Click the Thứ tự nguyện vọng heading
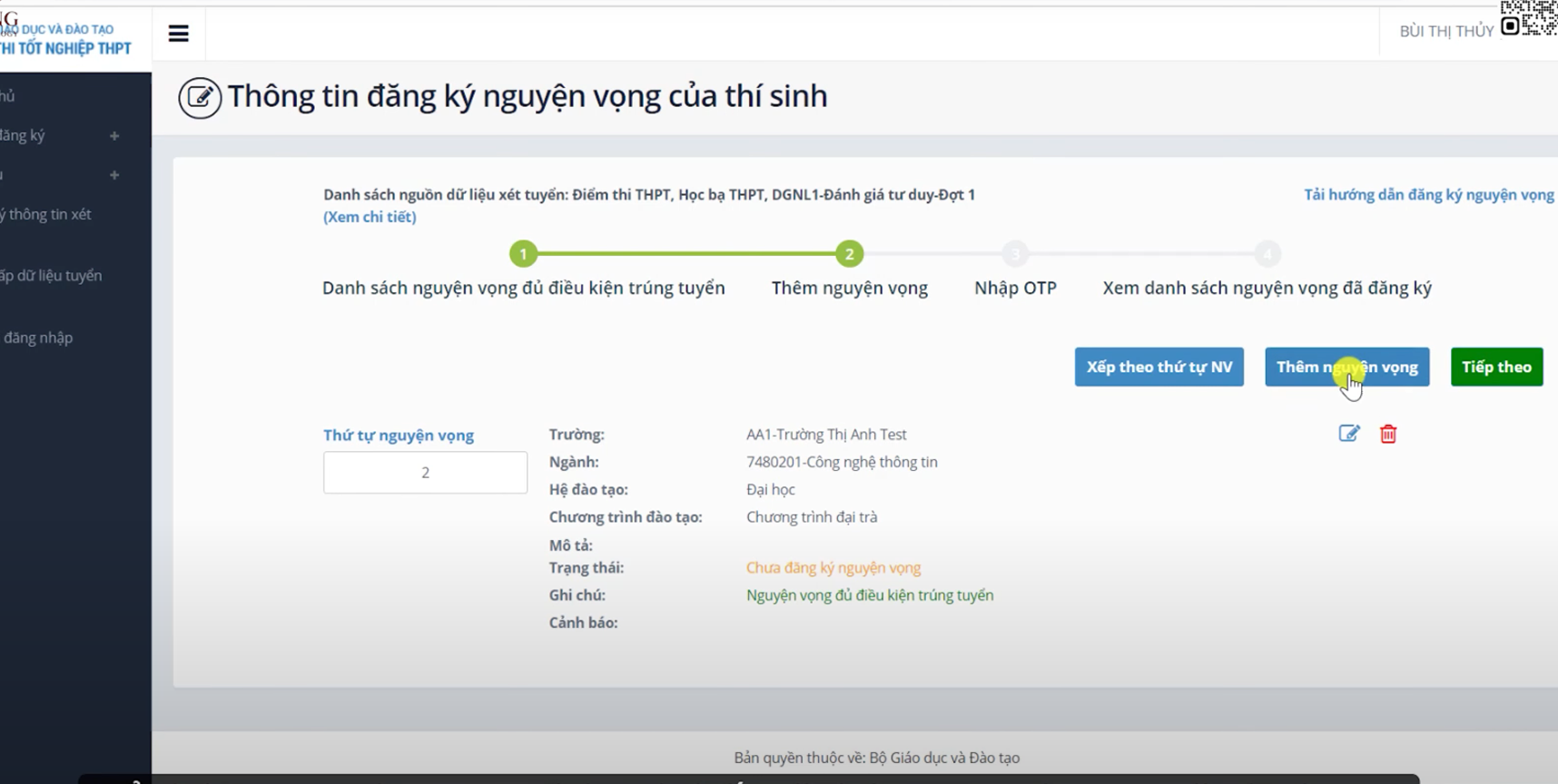Image resolution: width=1558 pixels, height=784 pixels. click(x=399, y=436)
